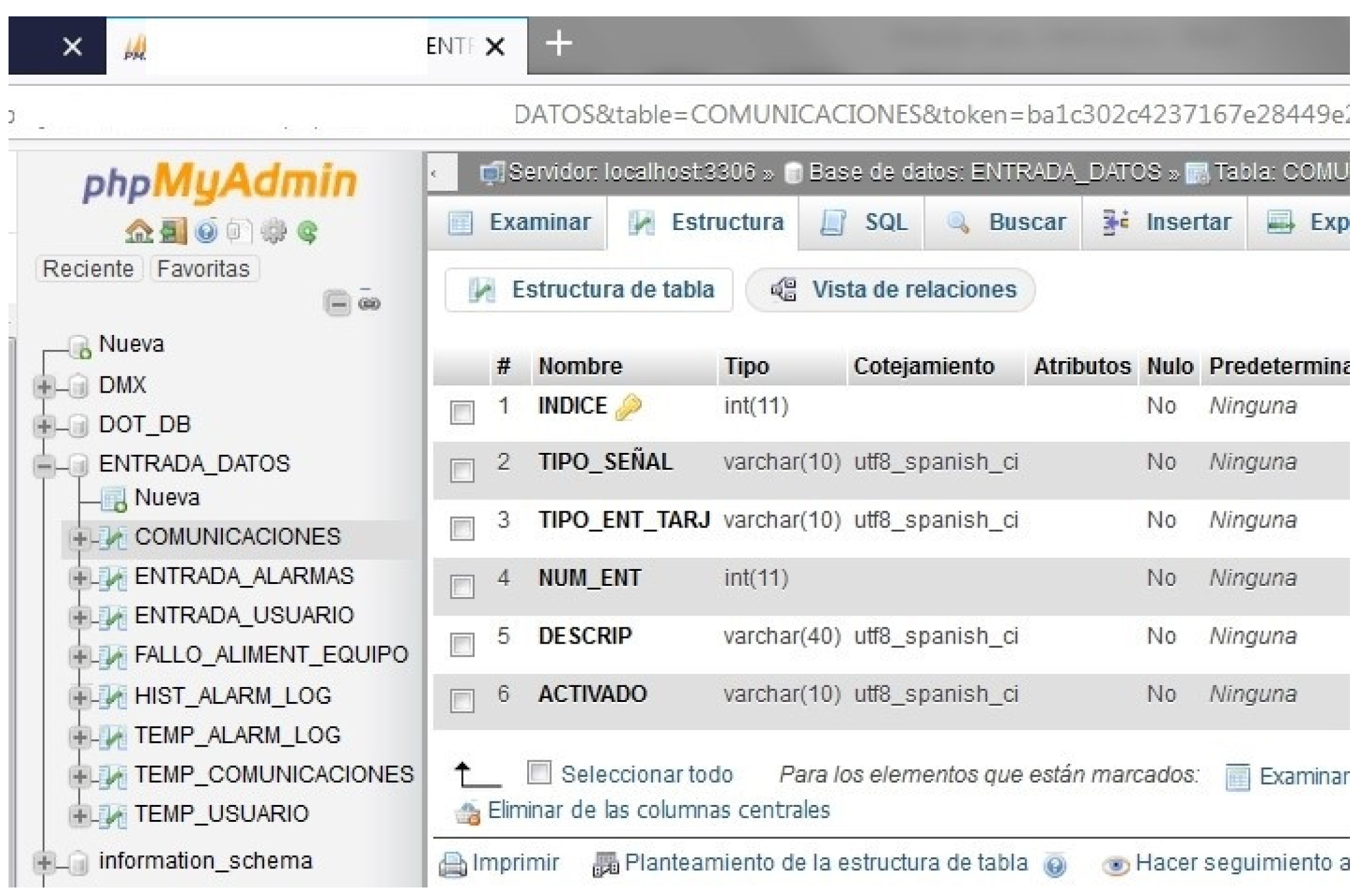Expand the DMX database node
This screenshot has width=1367, height=896.
pyautogui.click(x=44, y=386)
